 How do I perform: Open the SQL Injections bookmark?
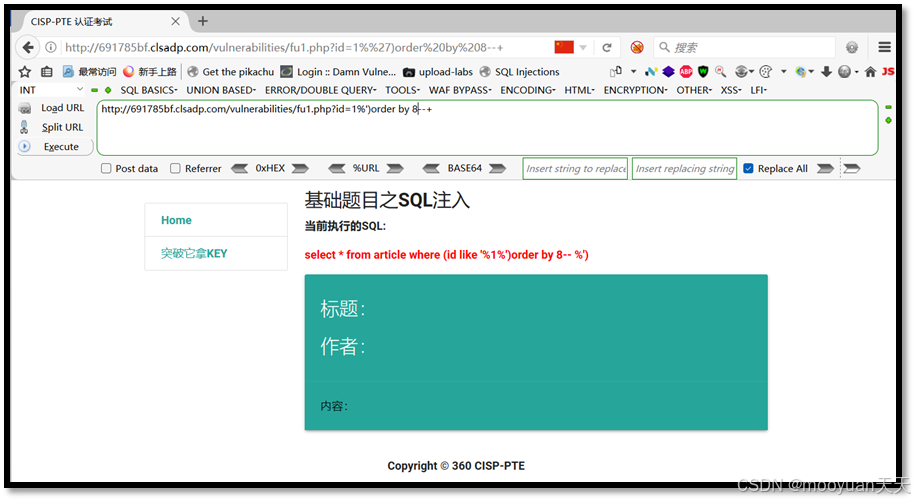(519, 72)
